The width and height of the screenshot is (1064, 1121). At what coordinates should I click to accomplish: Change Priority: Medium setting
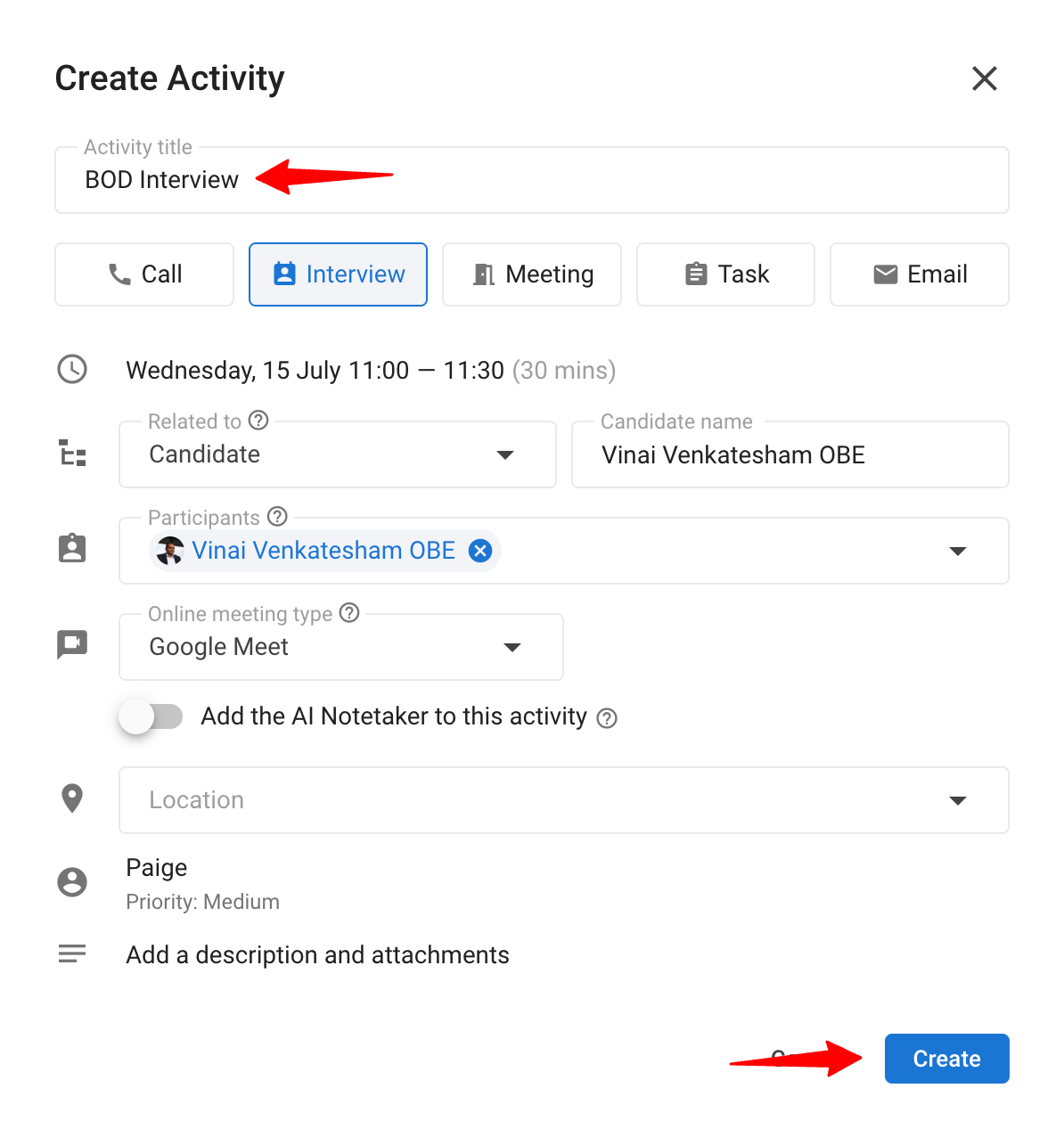pyautogui.click(x=203, y=902)
